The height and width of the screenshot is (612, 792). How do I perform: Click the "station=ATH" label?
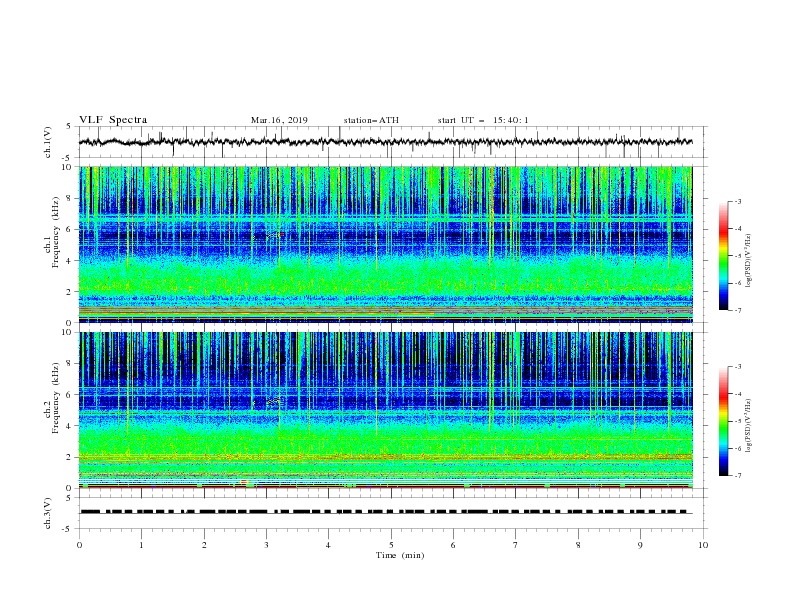pos(371,120)
